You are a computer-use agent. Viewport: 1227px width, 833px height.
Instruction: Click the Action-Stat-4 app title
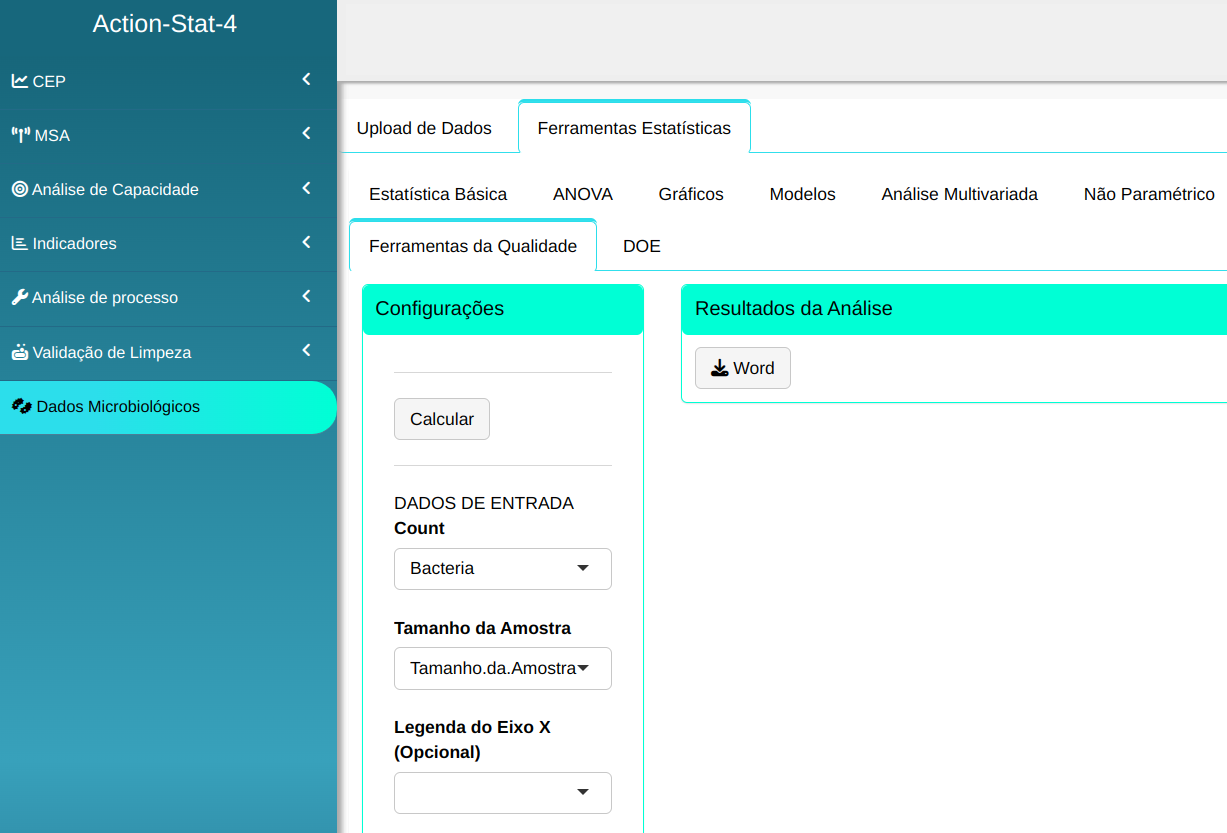[x=165, y=24]
